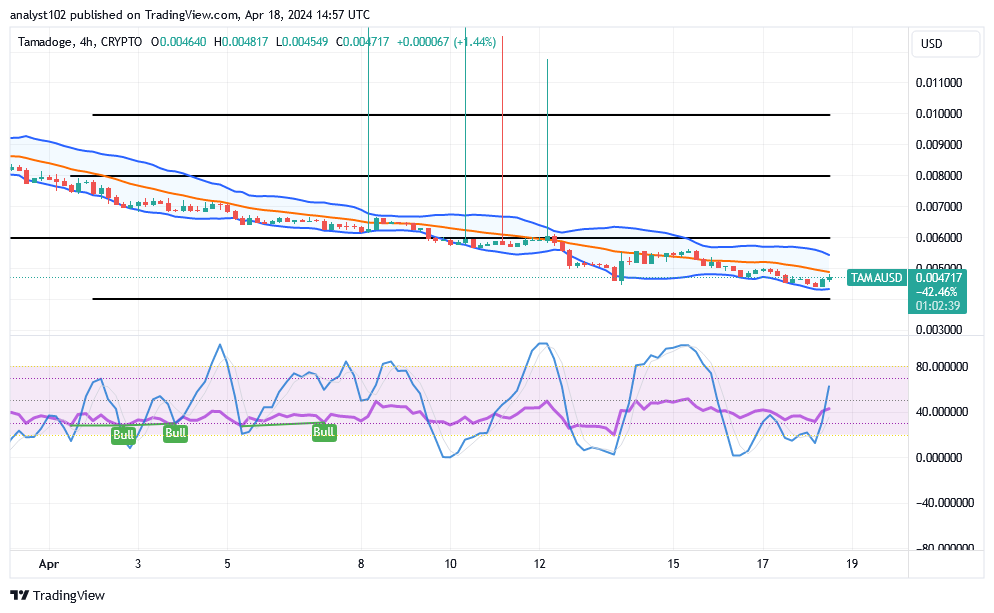The width and height of the screenshot is (994, 613).
Task: Click the 0.011000 price axis label
Action: coord(939,83)
